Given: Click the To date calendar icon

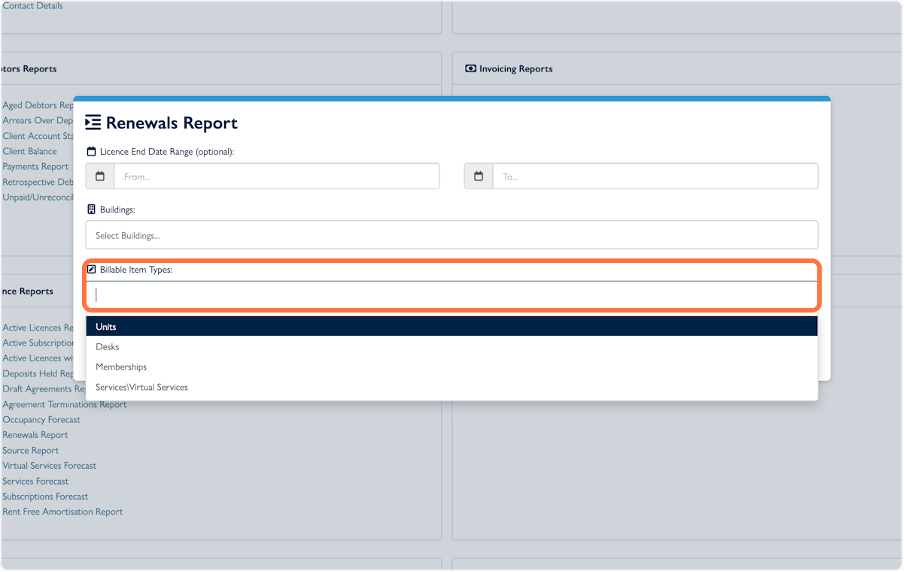Looking at the screenshot, I should click(x=478, y=176).
